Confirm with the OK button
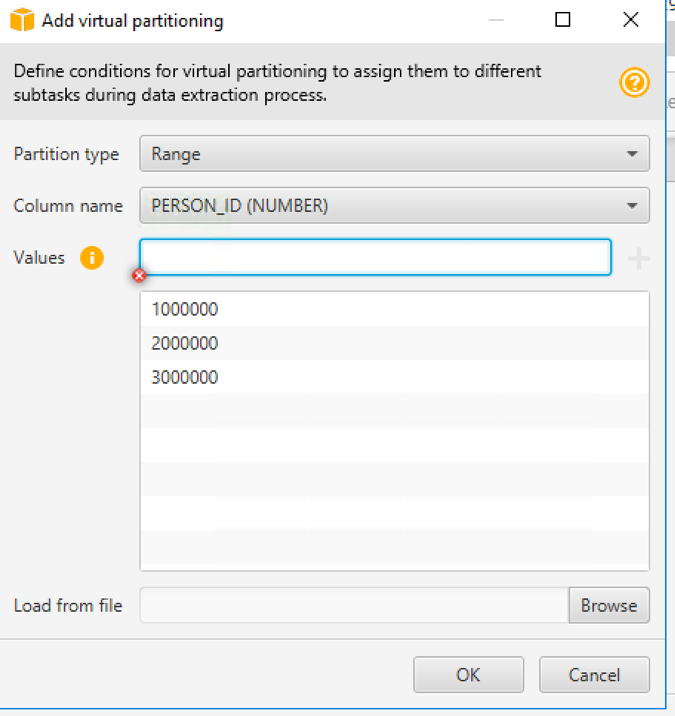The height and width of the screenshot is (716, 675). tap(469, 674)
